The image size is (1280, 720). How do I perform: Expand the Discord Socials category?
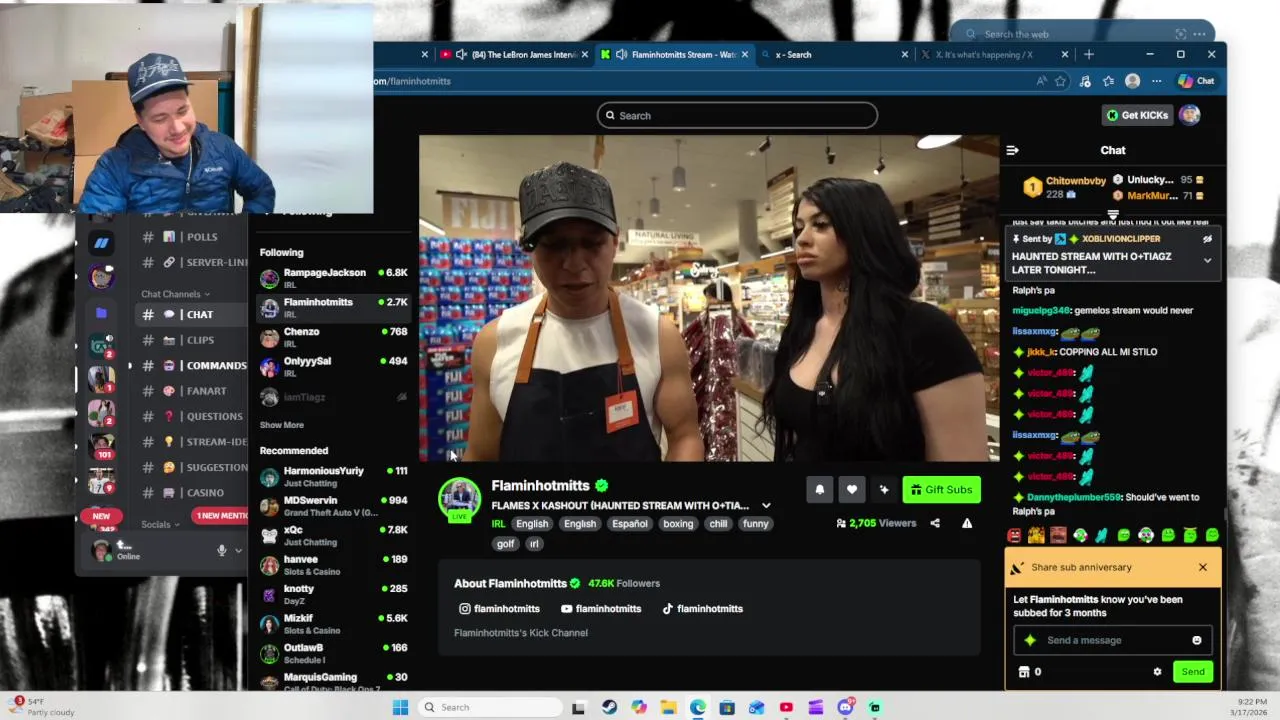(x=160, y=524)
